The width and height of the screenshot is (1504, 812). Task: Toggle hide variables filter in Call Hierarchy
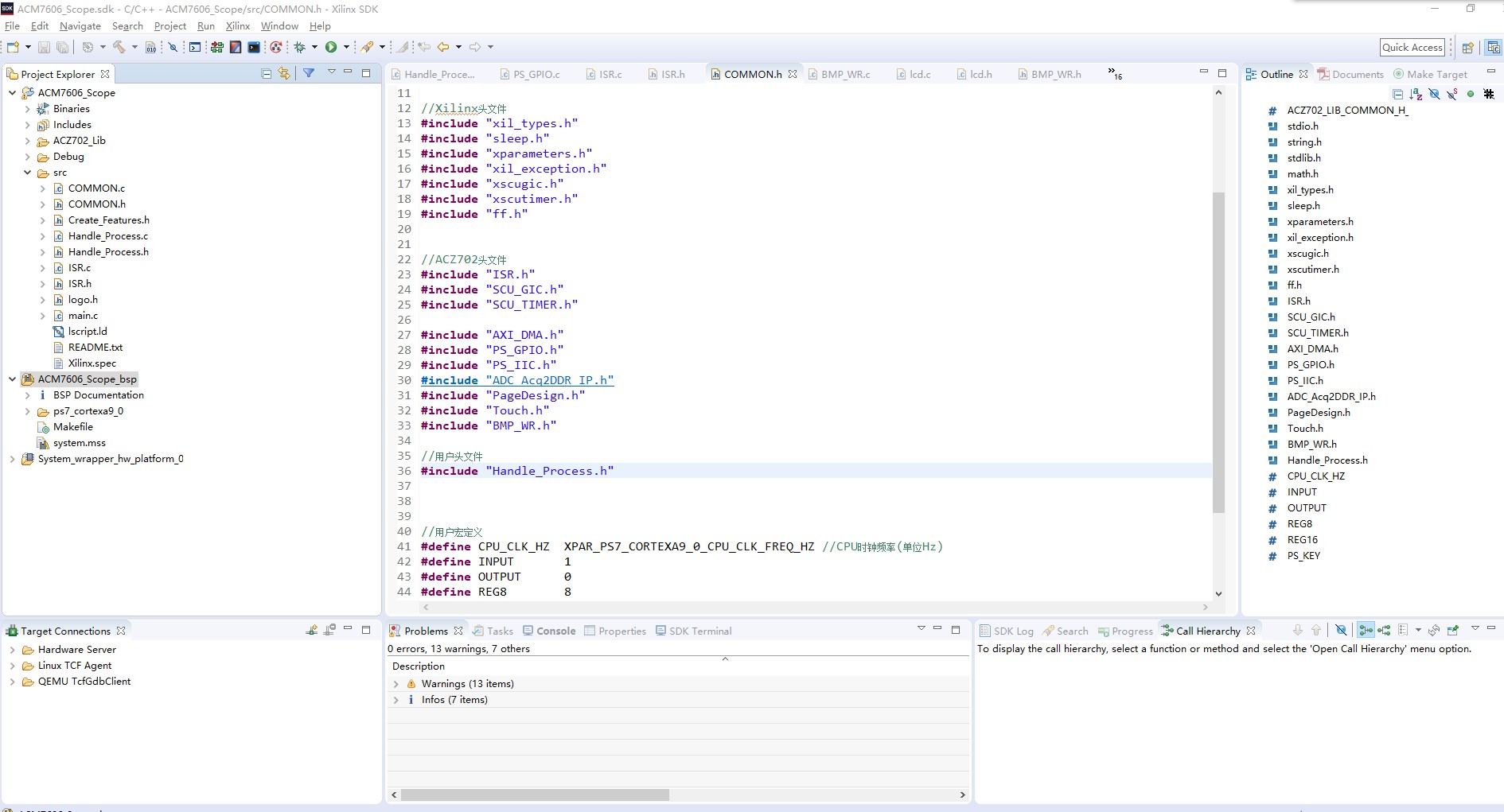[1341, 630]
